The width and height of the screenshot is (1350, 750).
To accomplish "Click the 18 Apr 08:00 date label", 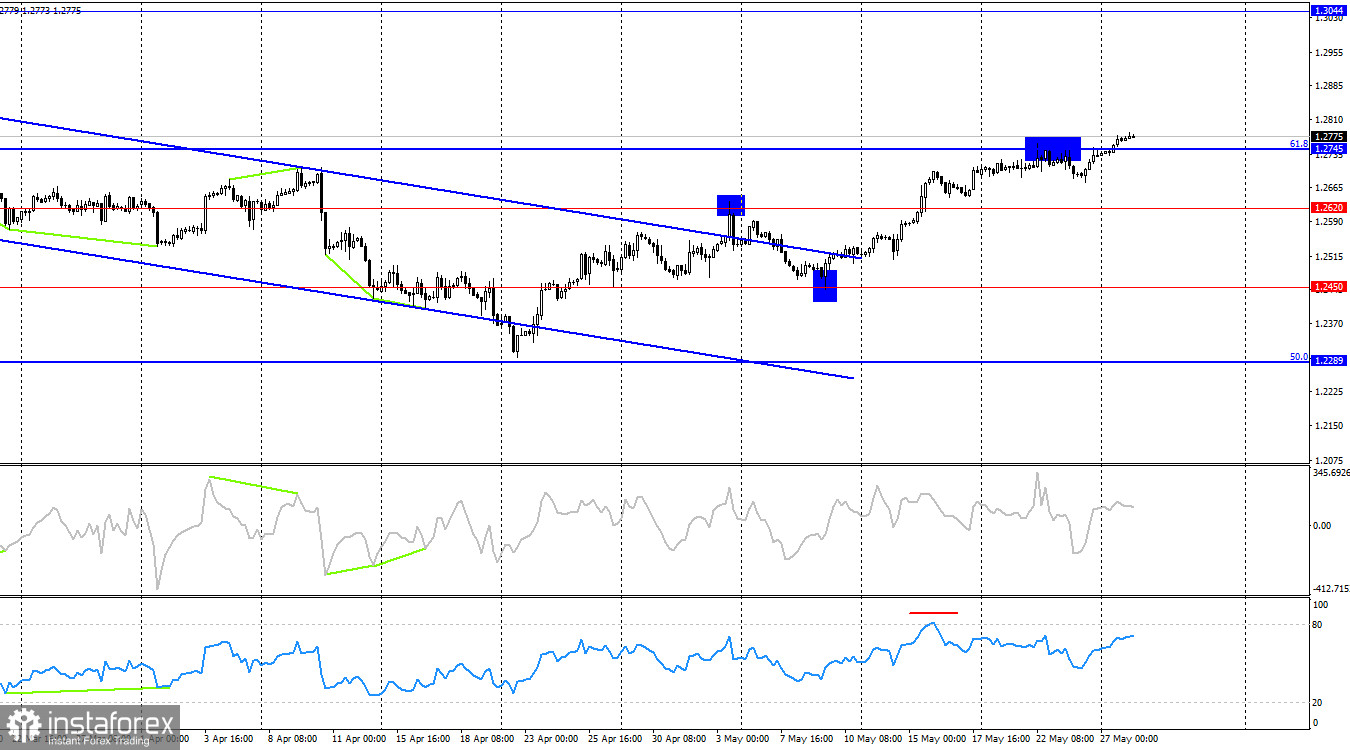I will (487, 739).
